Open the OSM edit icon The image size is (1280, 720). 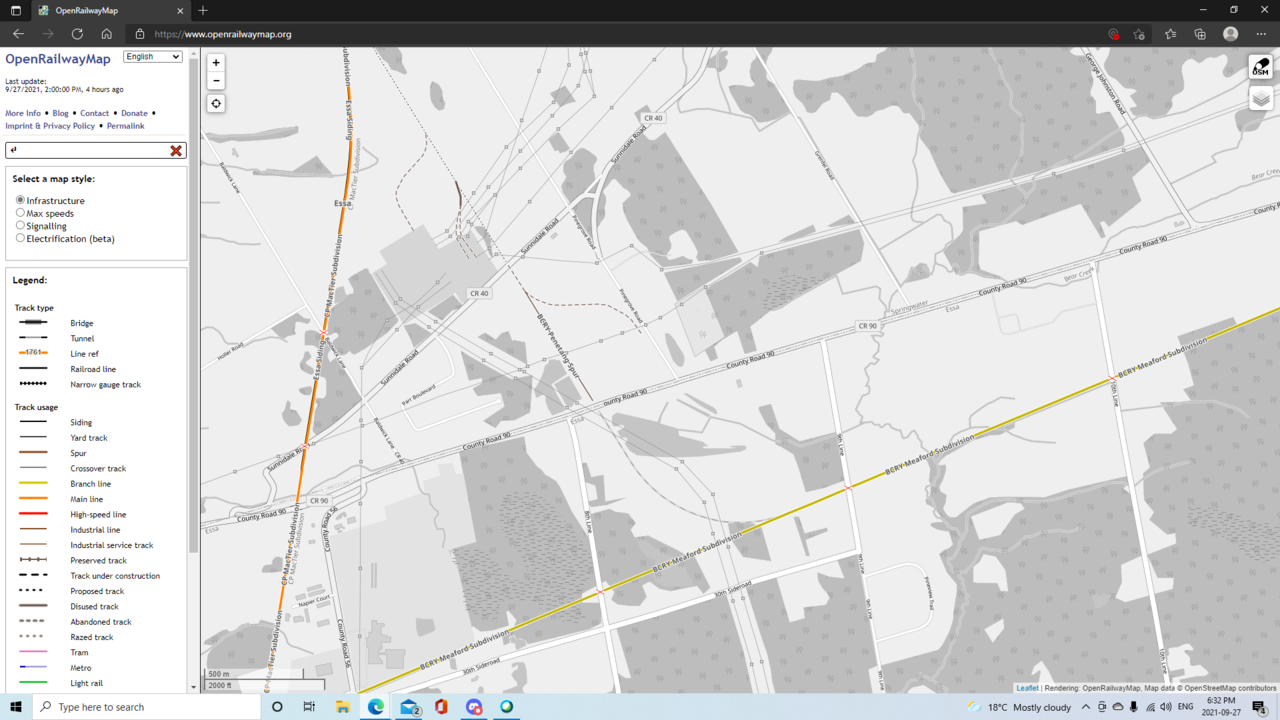point(1260,67)
